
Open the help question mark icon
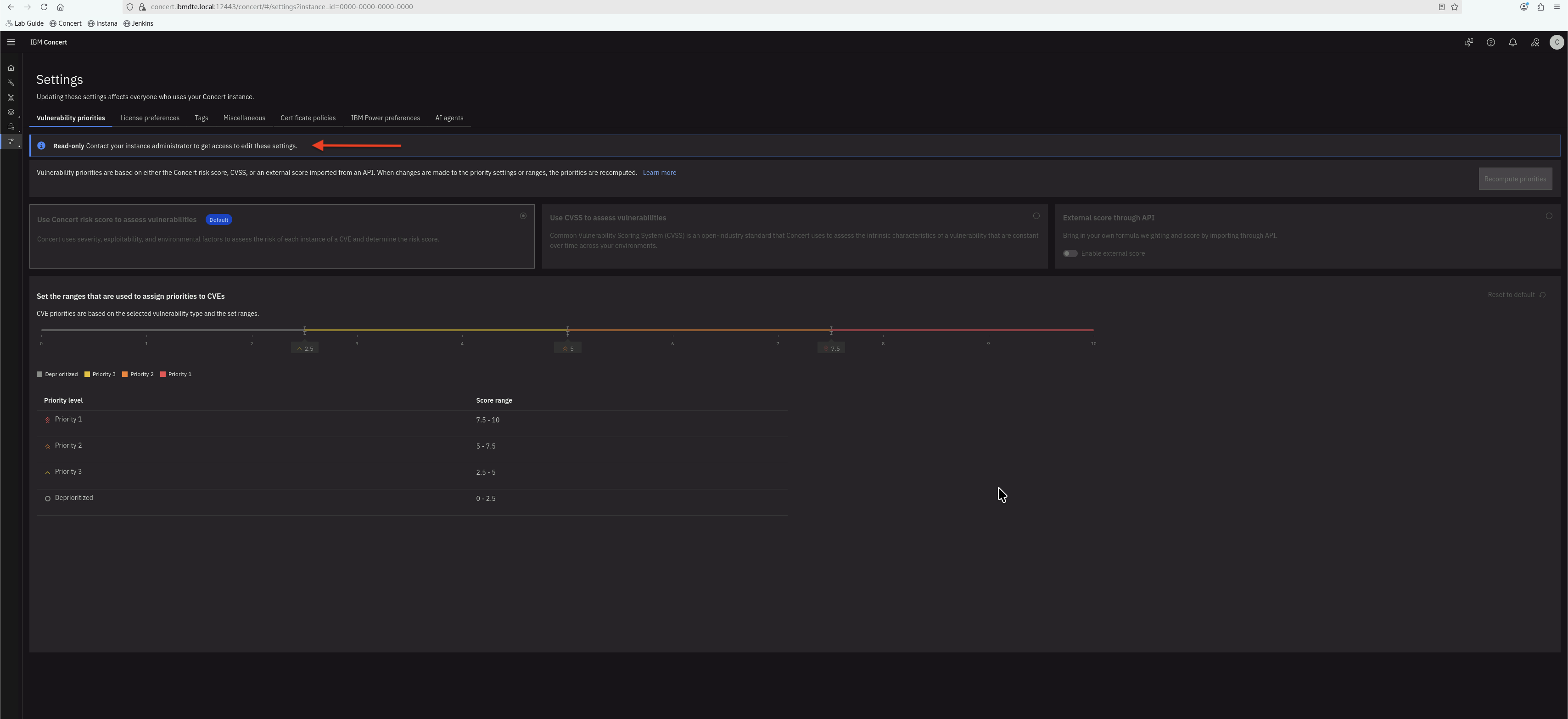click(1491, 42)
